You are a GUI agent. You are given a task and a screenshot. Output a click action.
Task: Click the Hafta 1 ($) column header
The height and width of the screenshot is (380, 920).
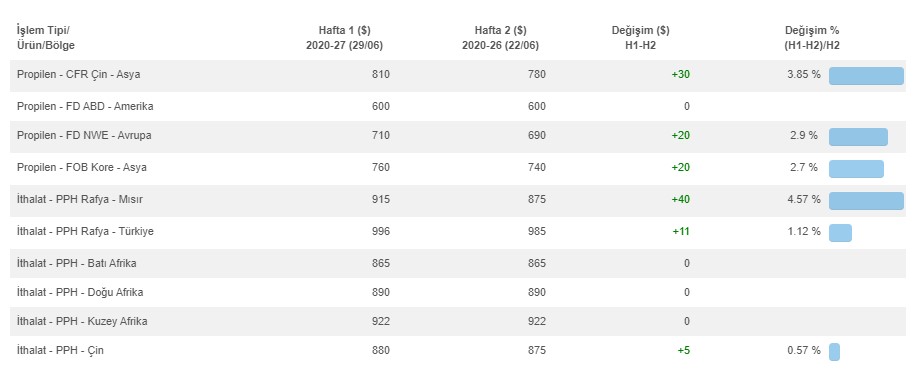(x=344, y=38)
